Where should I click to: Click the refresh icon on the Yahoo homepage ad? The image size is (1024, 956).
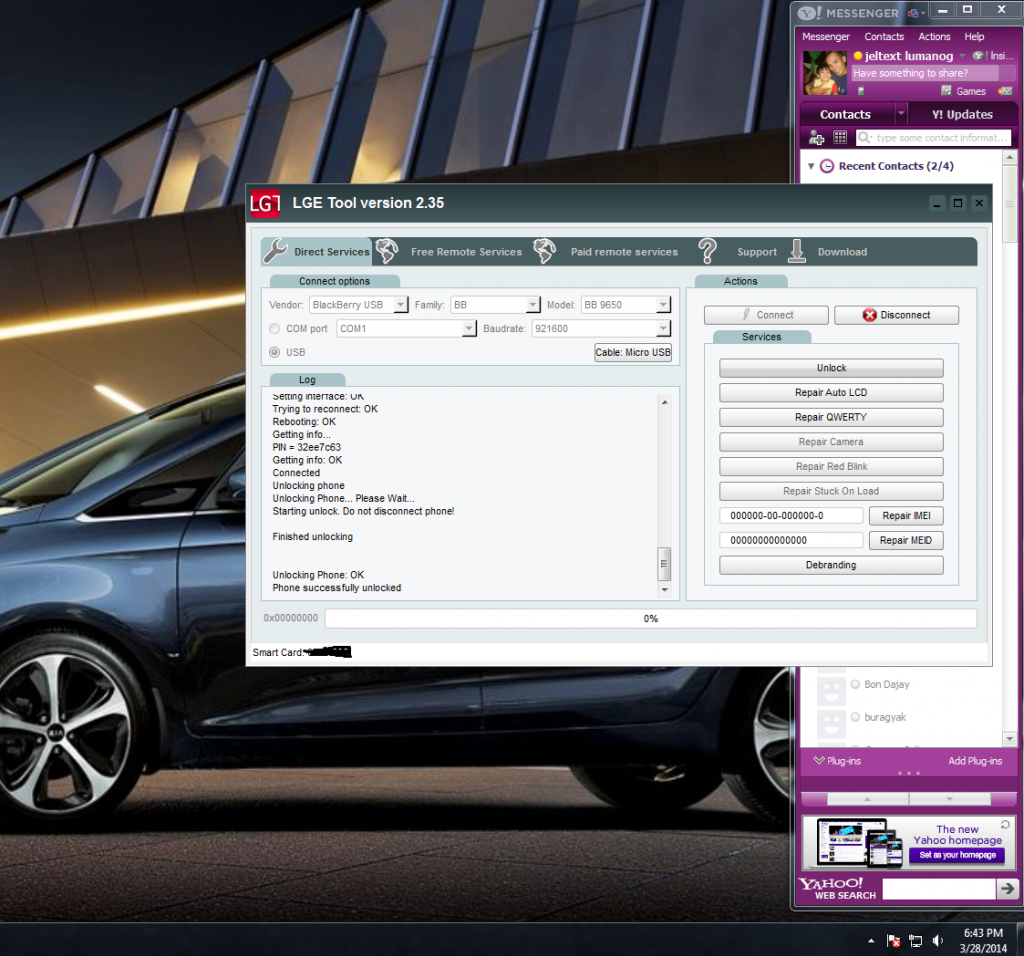tap(1006, 825)
